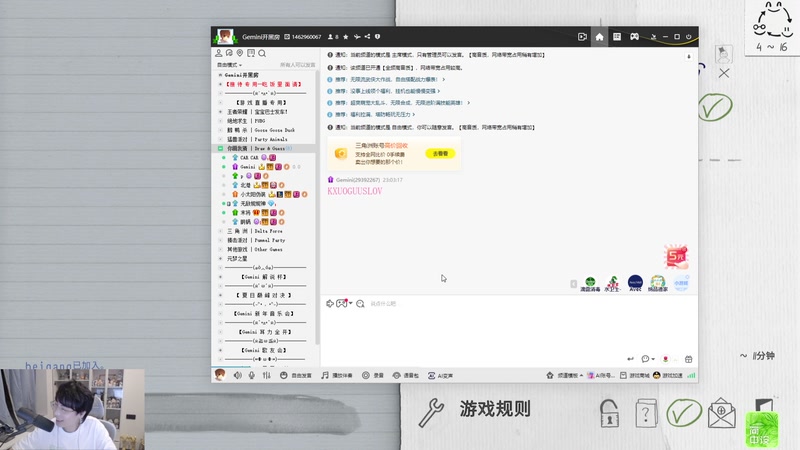Open the search icon above channel list
The height and width of the screenshot is (450, 800).
[x=262, y=53]
